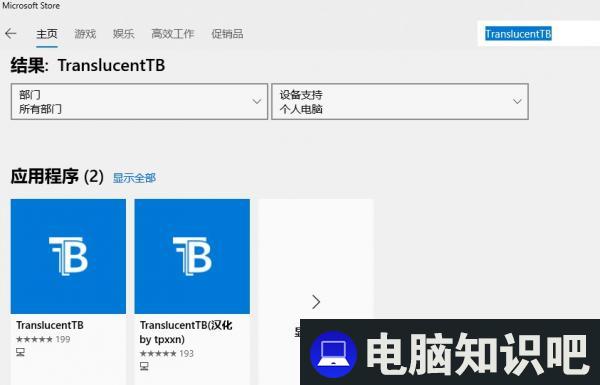Switch to the 娱乐 tab
The height and width of the screenshot is (385, 600).
[123, 34]
